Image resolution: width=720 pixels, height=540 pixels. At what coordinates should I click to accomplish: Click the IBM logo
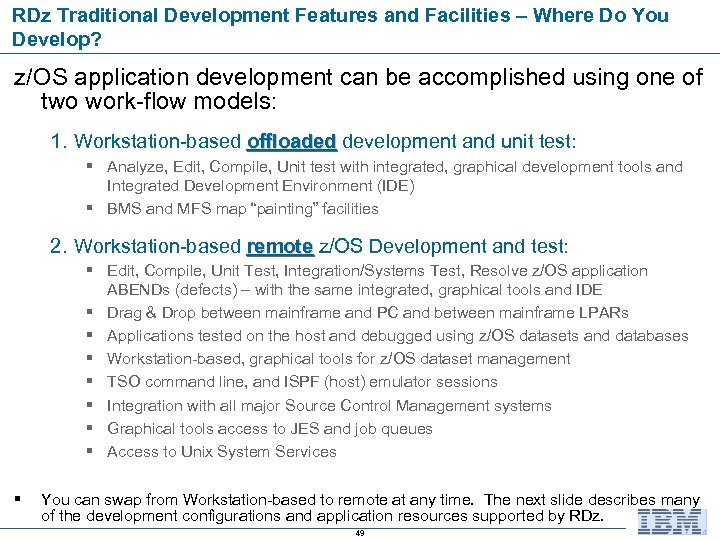click(x=672, y=522)
